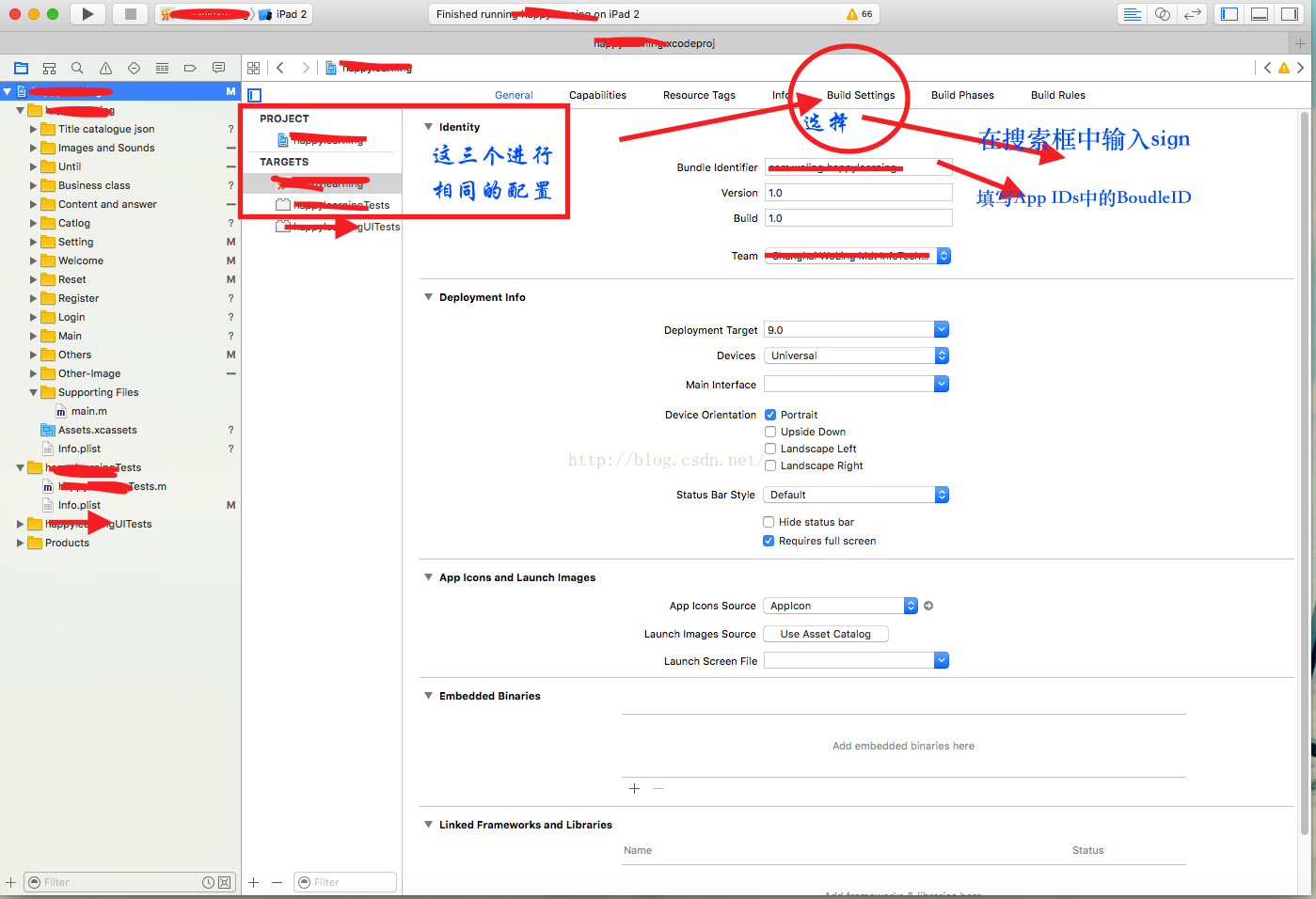Open the Team dropdown
1316x899 pixels.
point(857,256)
